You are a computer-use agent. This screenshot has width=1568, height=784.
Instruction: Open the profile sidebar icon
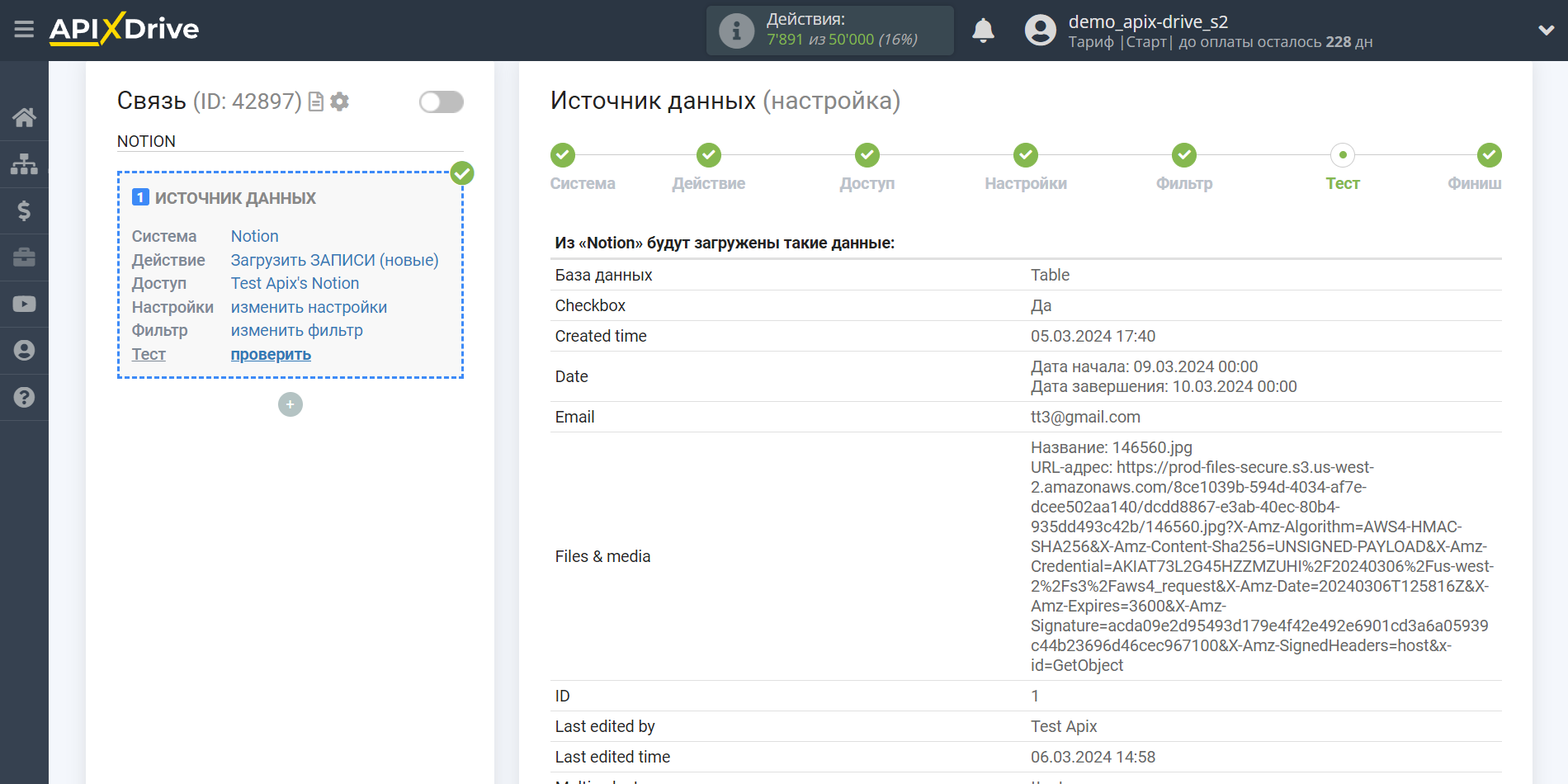pos(24,351)
